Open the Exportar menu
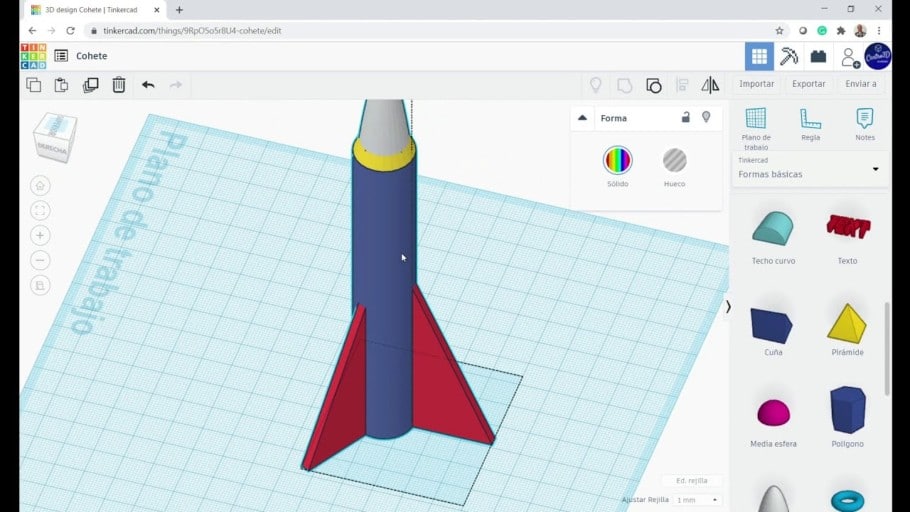This screenshot has width=910, height=512. click(808, 84)
